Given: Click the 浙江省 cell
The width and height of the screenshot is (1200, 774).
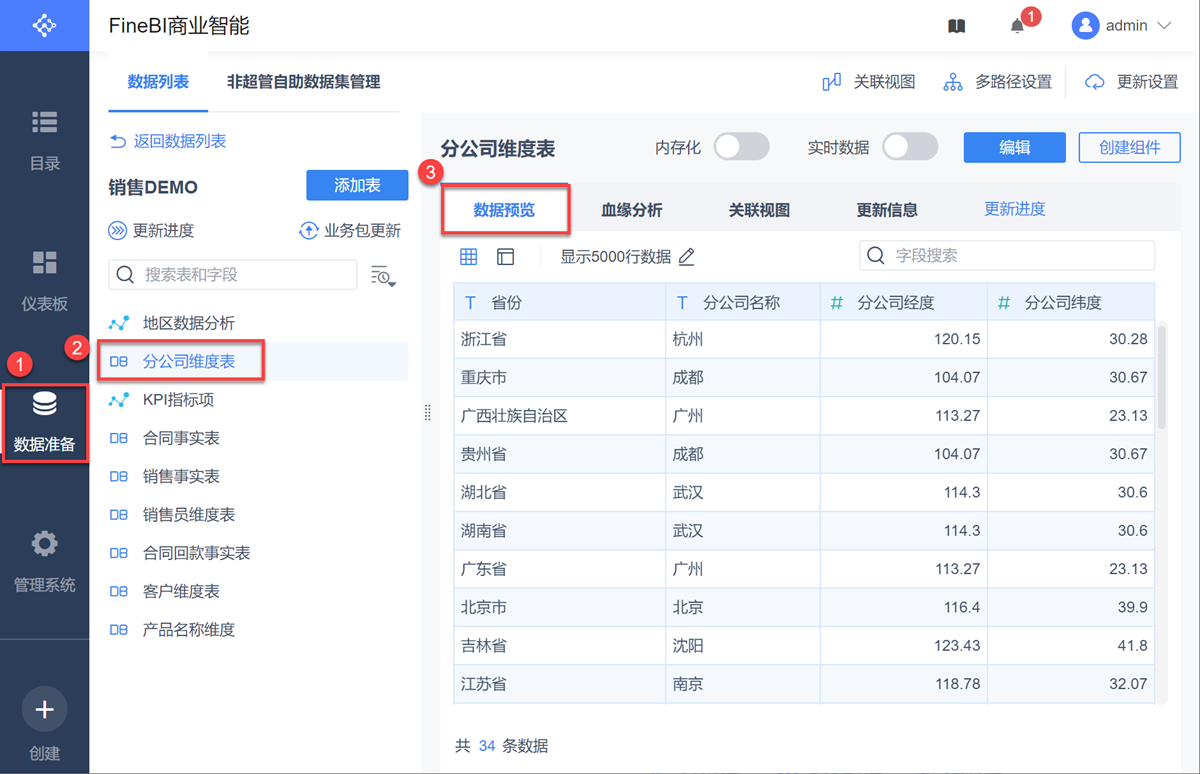Looking at the screenshot, I should 559,339.
